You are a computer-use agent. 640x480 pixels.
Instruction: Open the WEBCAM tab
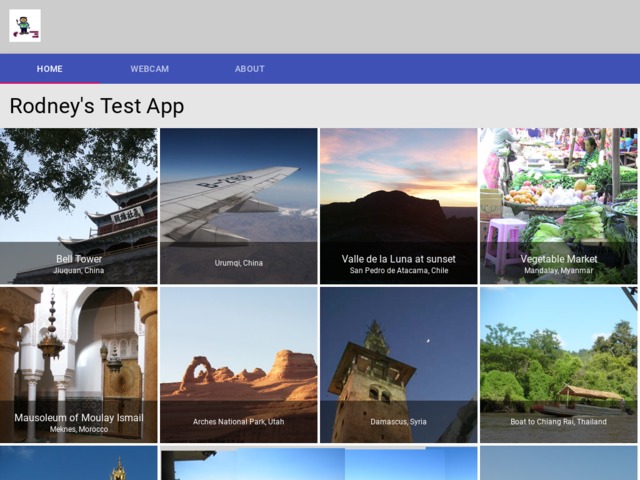point(150,69)
